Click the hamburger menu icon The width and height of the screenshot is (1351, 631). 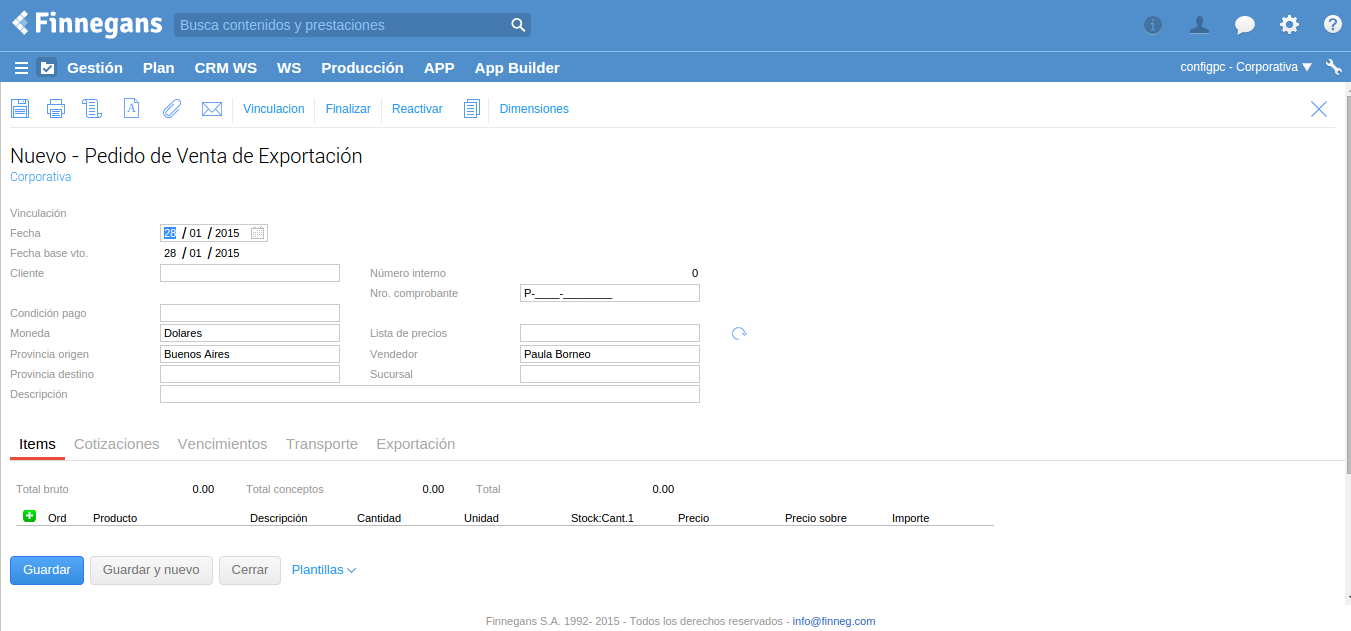[x=21, y=68]
